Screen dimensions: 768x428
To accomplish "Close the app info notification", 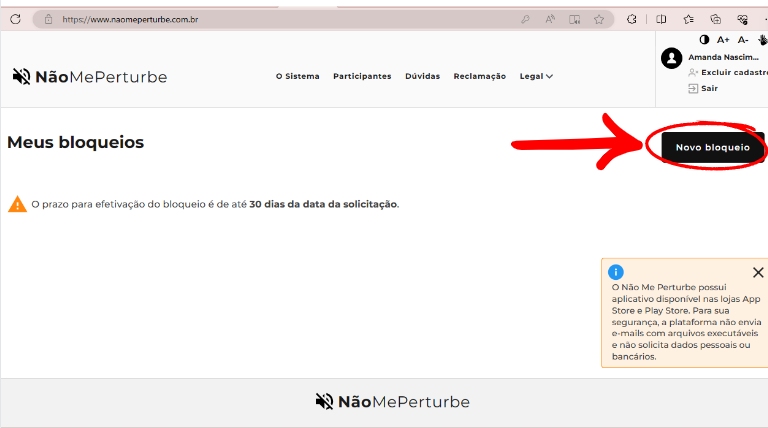I will point(758,272).
